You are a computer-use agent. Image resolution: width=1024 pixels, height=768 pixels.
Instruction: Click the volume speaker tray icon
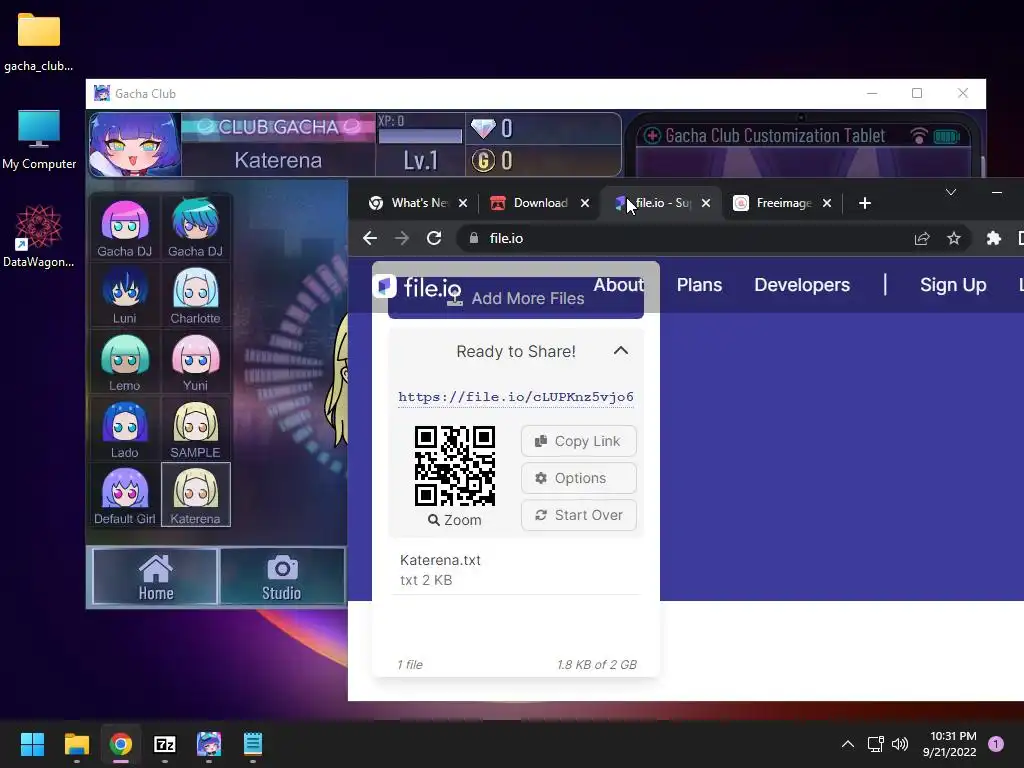coord(900,744)
